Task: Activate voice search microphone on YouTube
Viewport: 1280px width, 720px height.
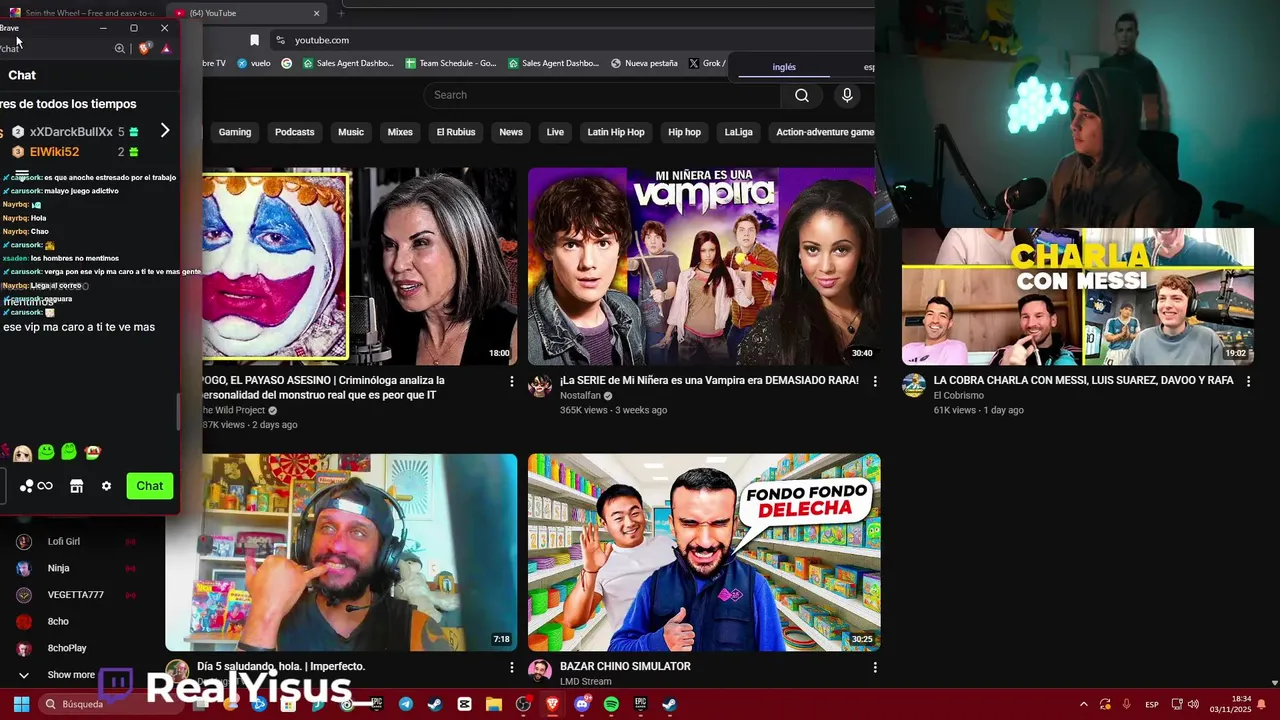Action: pos(847,95)
